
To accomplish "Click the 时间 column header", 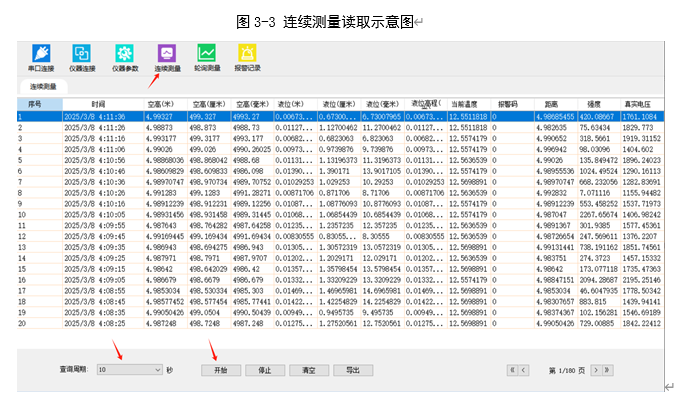I will click(x=103, y=104).
